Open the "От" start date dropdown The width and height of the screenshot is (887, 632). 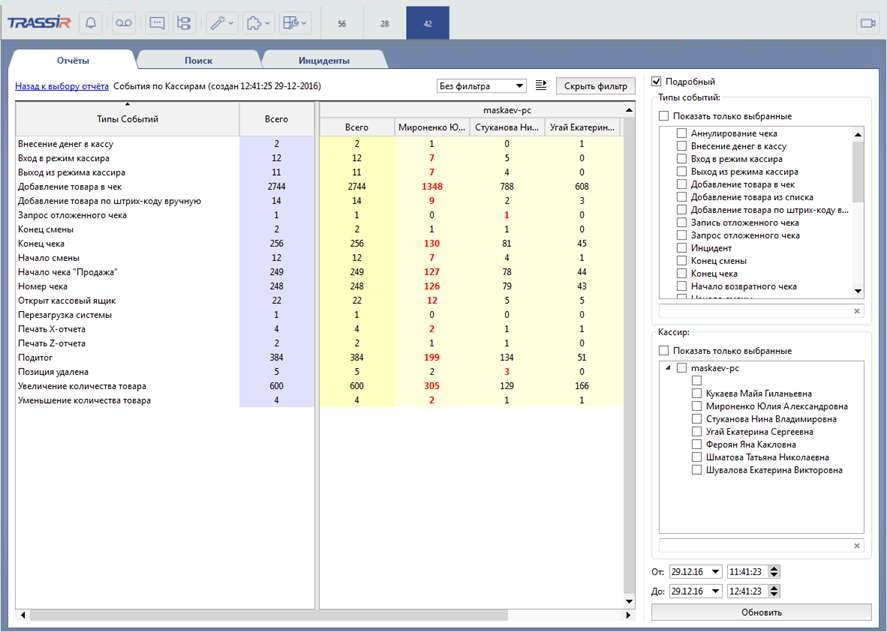tap(715, 572)
